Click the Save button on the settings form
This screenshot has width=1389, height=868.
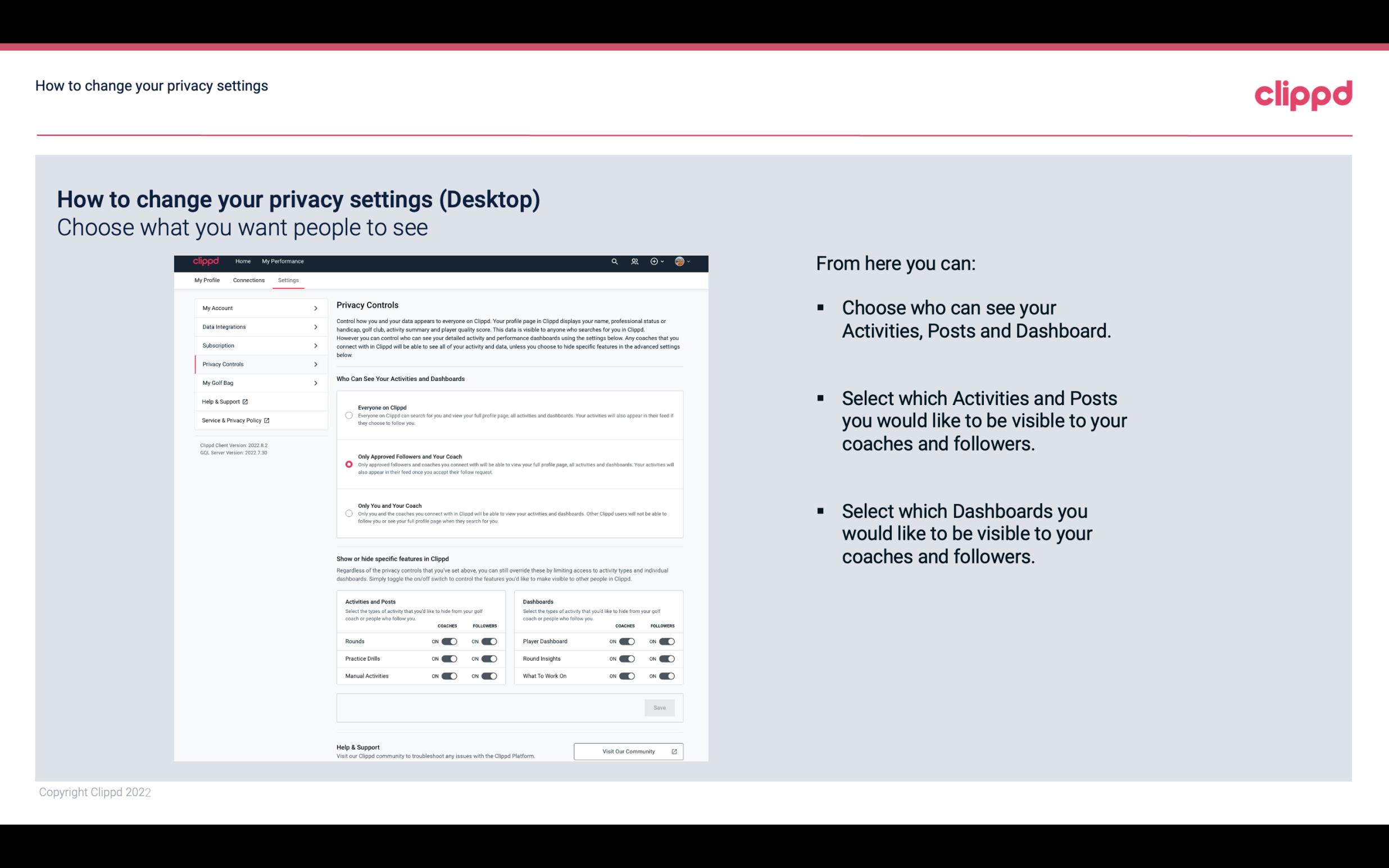coord(659,707)
